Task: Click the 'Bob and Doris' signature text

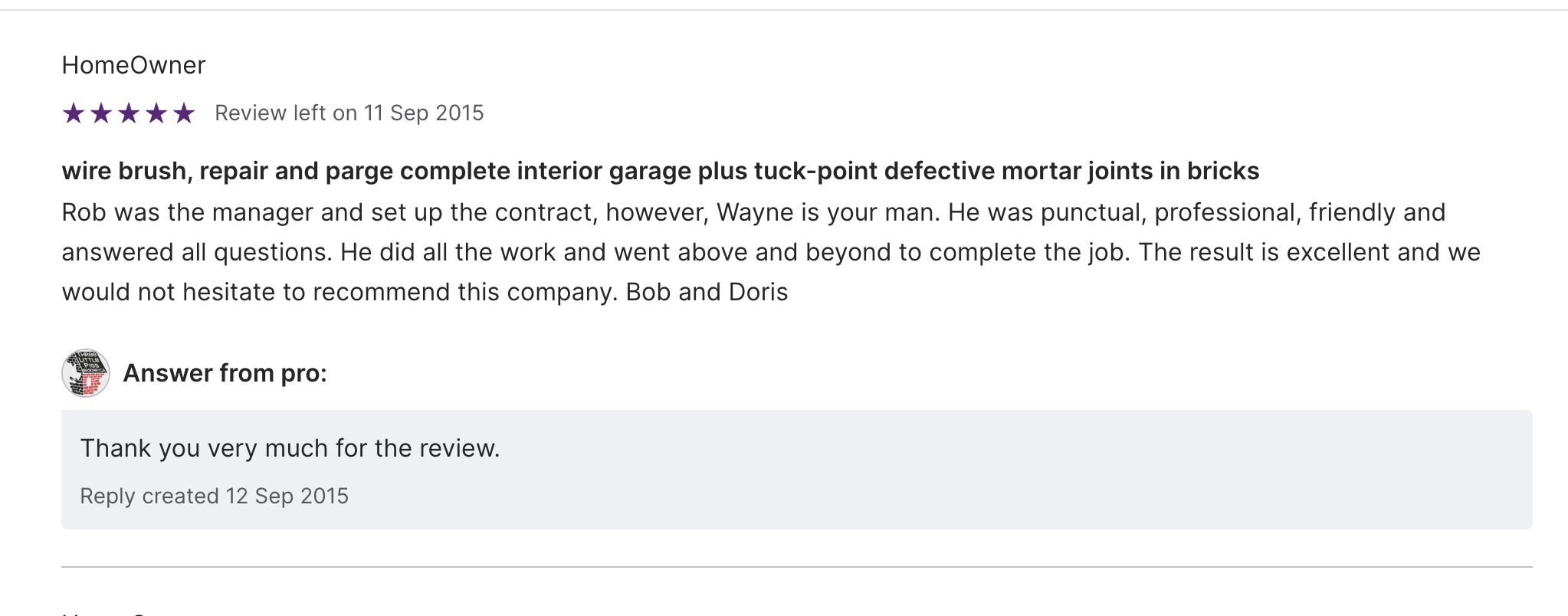Action: [707, 292]
